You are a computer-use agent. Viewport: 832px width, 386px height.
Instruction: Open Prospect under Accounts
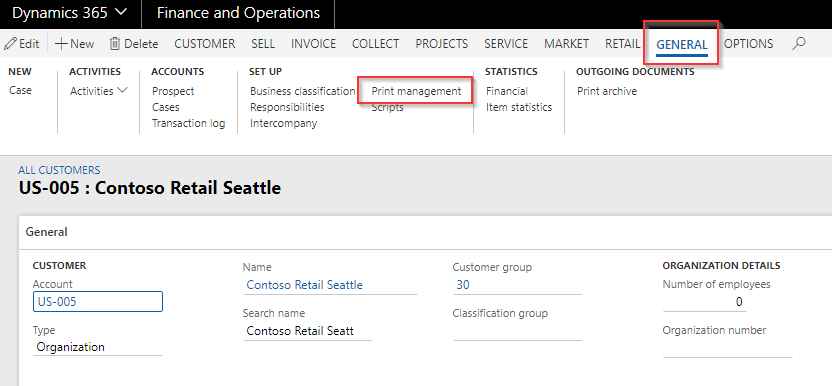coord(173,91)
